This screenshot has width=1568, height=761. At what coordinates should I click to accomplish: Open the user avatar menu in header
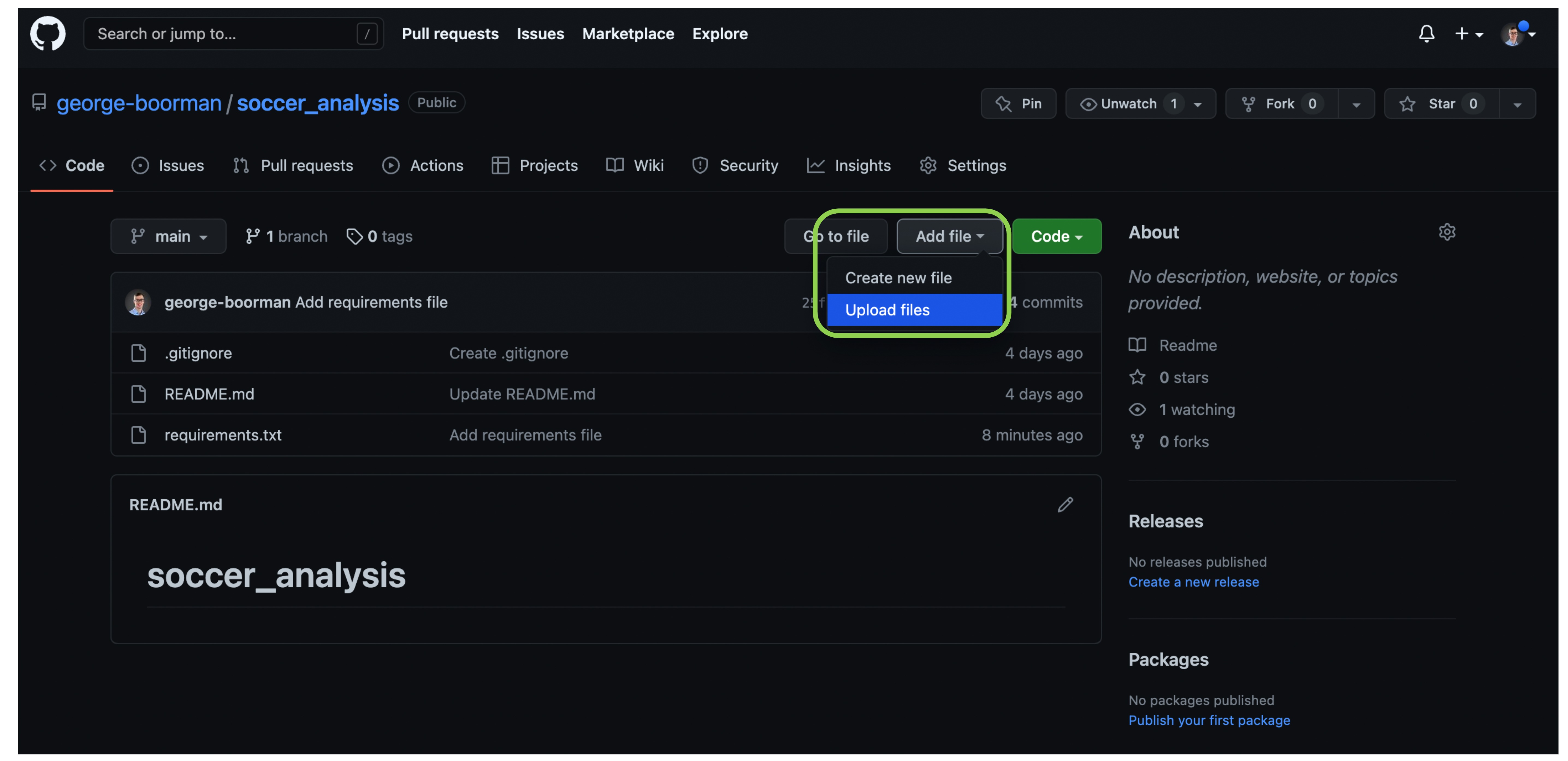click(x=1517, y=34)
